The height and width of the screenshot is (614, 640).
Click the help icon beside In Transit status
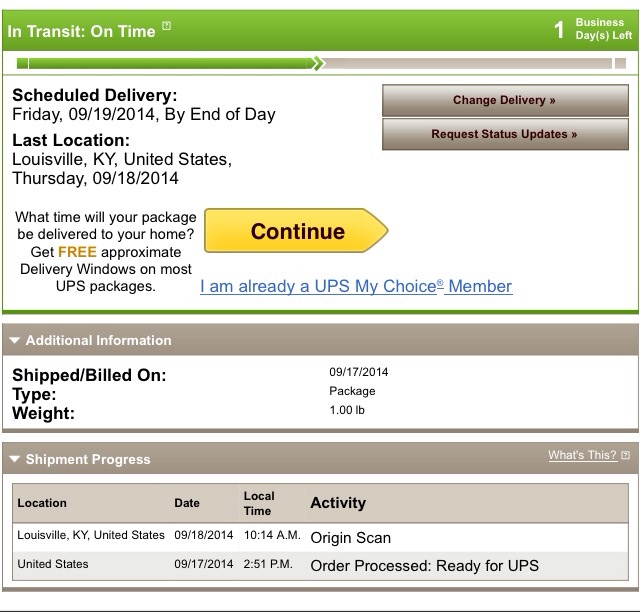(x=166, y=26)
